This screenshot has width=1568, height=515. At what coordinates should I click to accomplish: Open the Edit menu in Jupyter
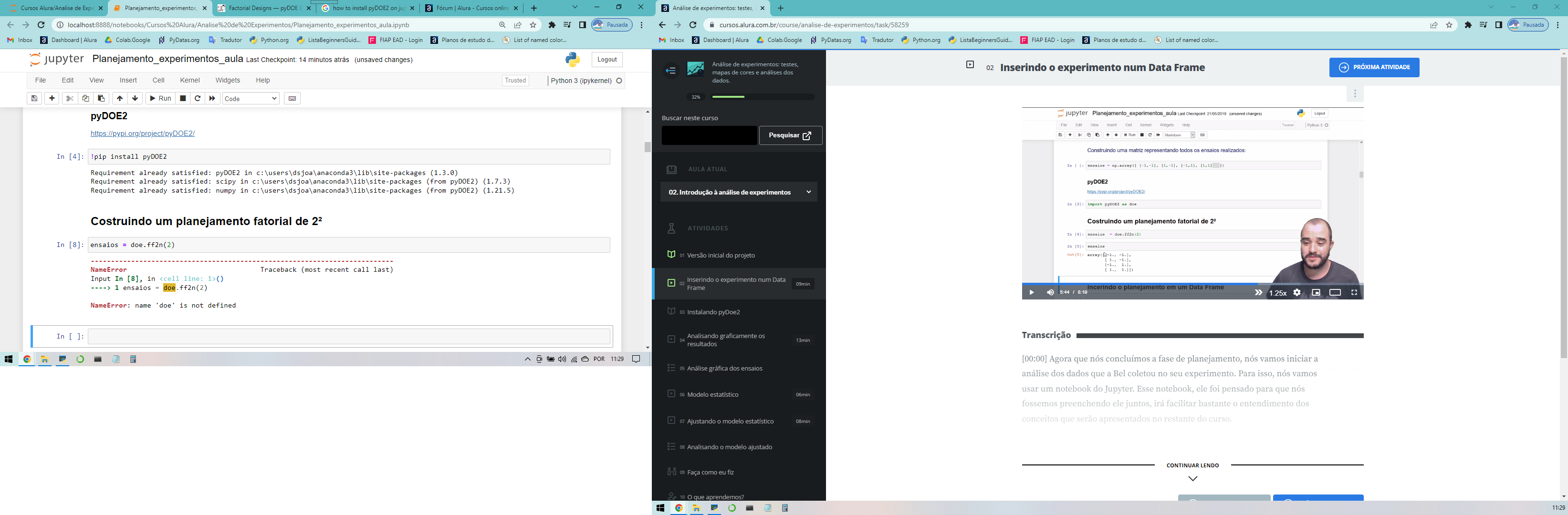[68, 80]
